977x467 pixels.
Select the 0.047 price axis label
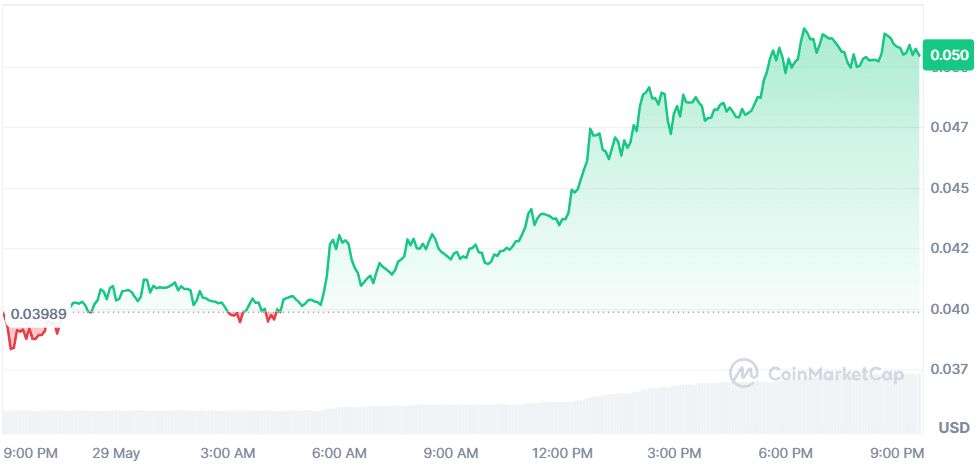949,127
